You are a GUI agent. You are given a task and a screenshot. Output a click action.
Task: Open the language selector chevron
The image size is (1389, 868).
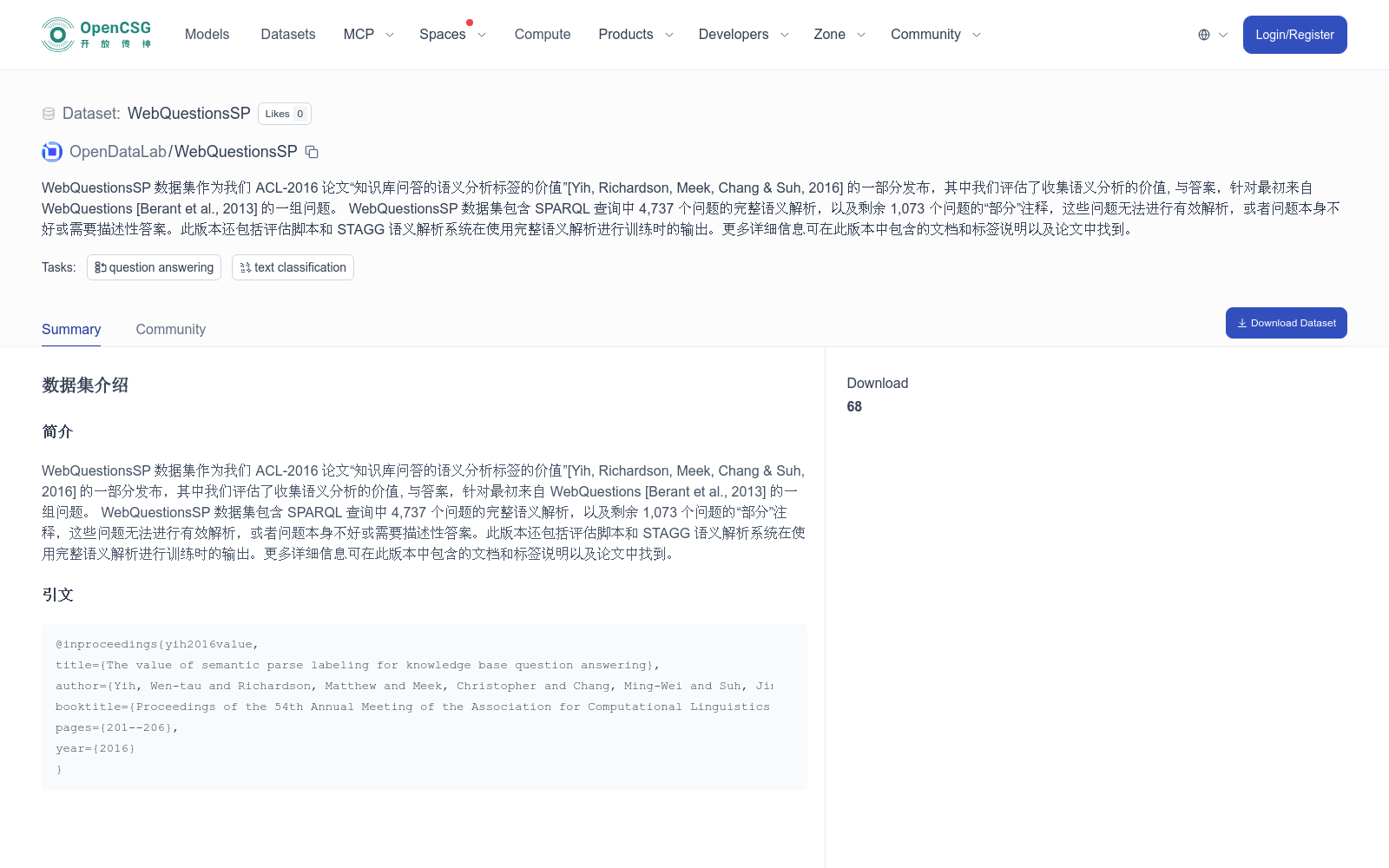click(1223, 35)
